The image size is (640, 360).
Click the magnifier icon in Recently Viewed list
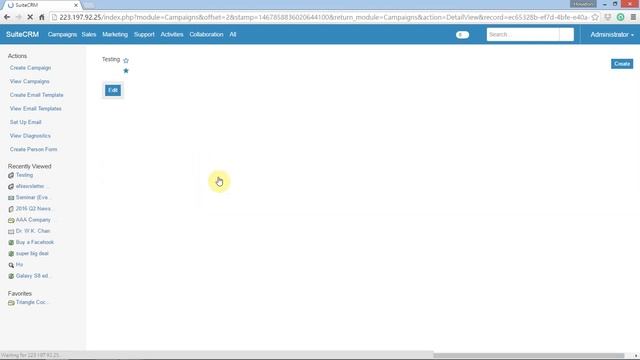[11, 265]
